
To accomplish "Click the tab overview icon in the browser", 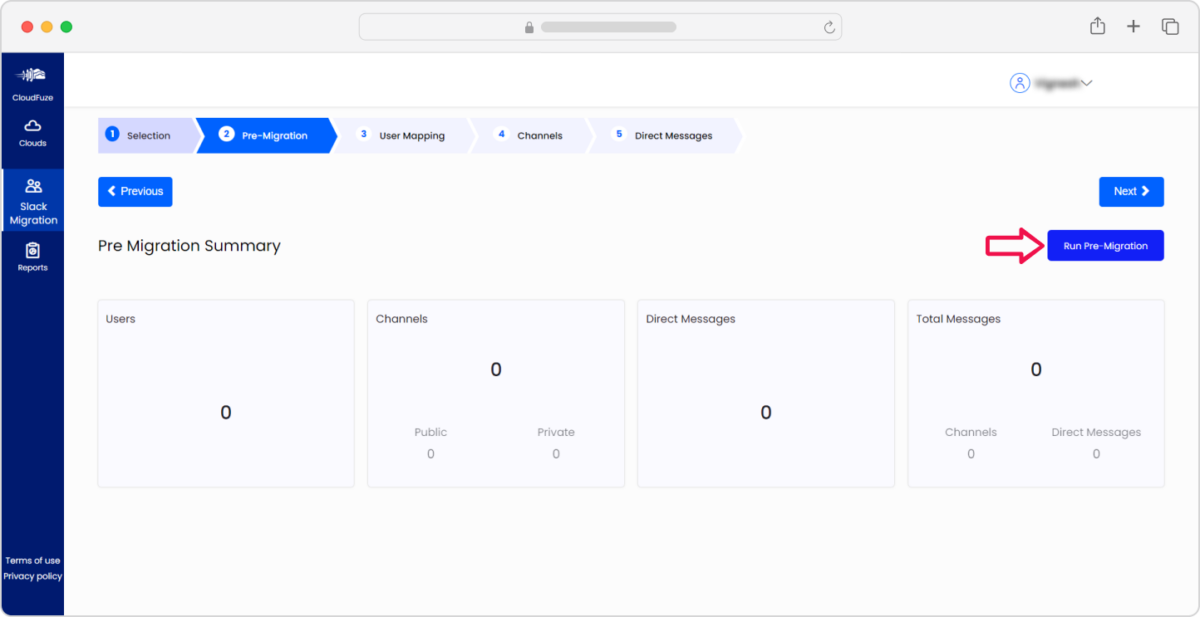I will (x=1170, y=26).
